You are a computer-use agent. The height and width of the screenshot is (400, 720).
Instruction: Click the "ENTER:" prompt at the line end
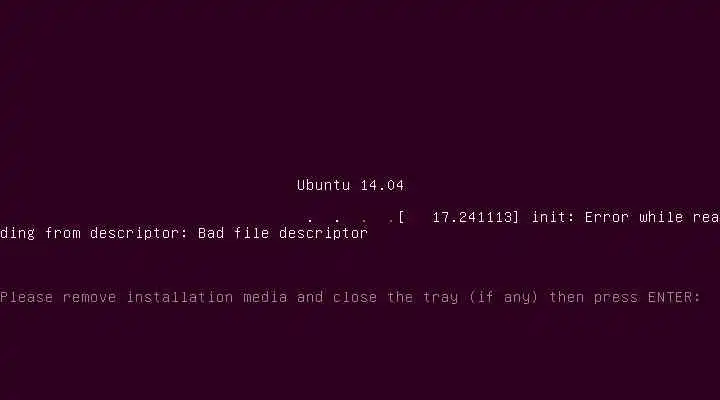point(674,297)
